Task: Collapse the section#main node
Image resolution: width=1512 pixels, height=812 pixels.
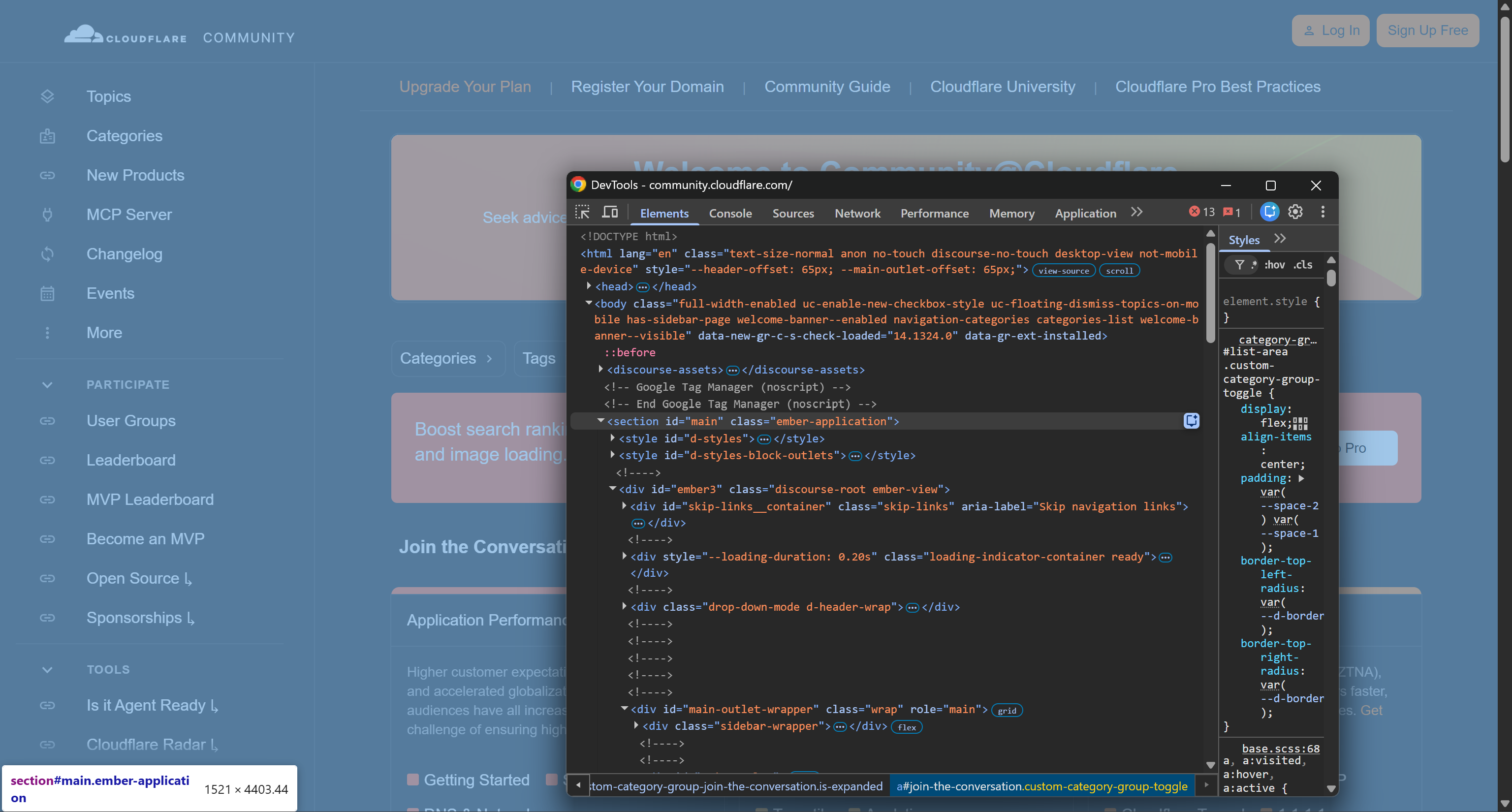Action: (600, 421)
